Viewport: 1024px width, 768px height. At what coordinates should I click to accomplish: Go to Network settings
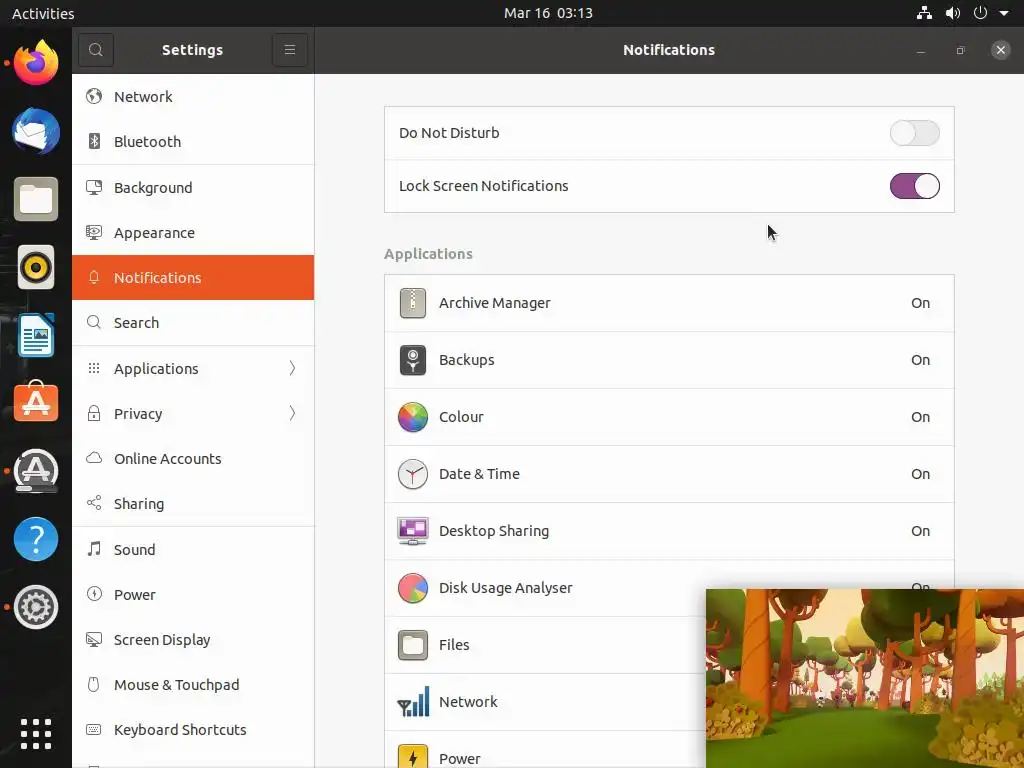(x=193, y=97)
